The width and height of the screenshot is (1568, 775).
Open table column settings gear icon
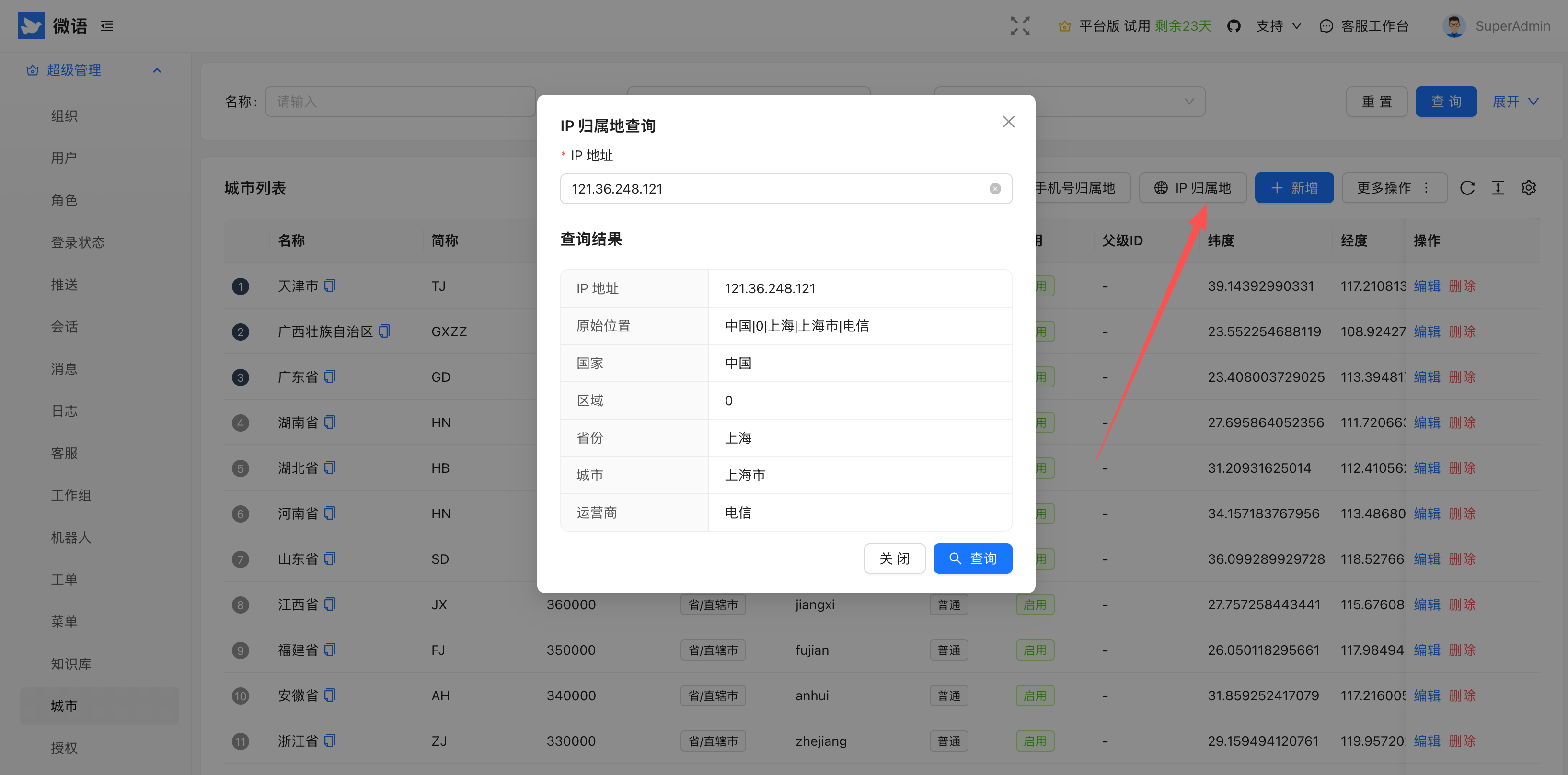click(x=1528, y=188)
